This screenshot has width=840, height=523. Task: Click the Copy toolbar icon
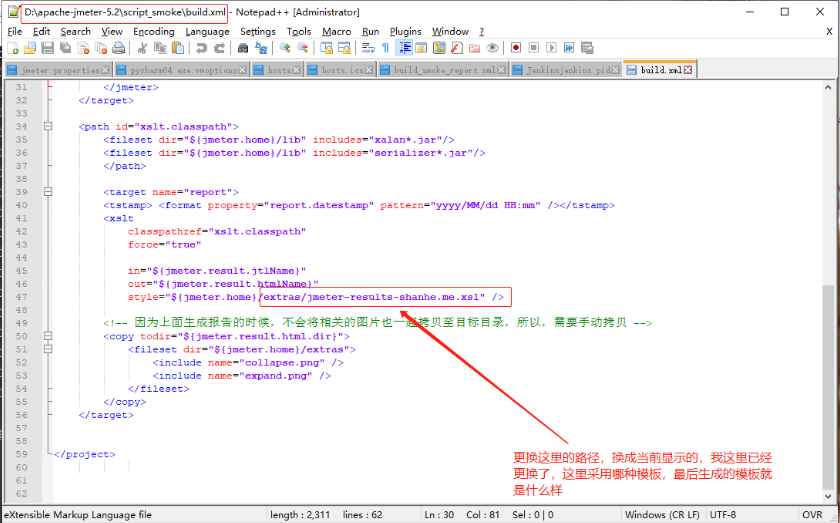point(160,48)
